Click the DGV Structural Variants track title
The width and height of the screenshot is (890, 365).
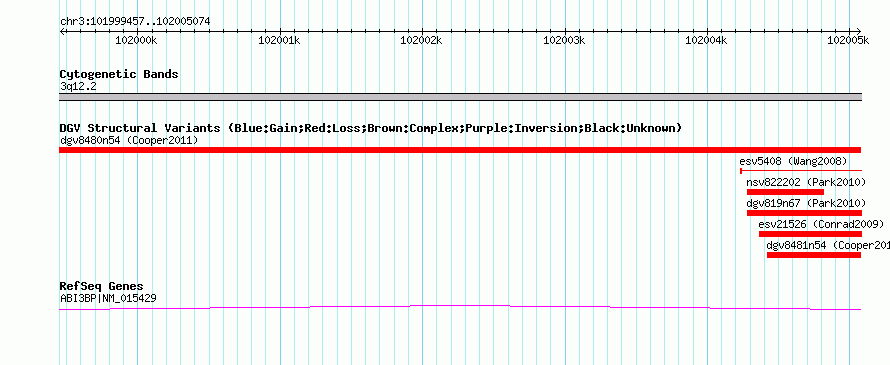pyautogui.click(x=371, y=128)
